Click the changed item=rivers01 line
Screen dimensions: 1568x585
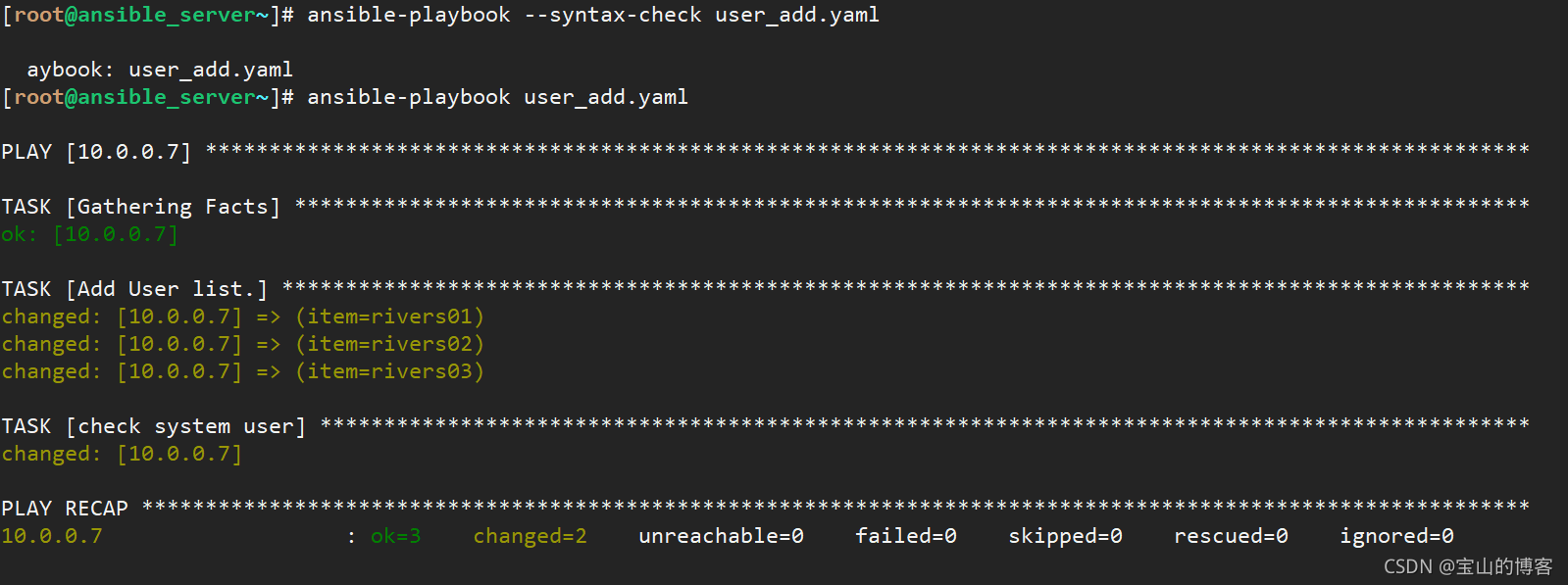tap(243, 317)
